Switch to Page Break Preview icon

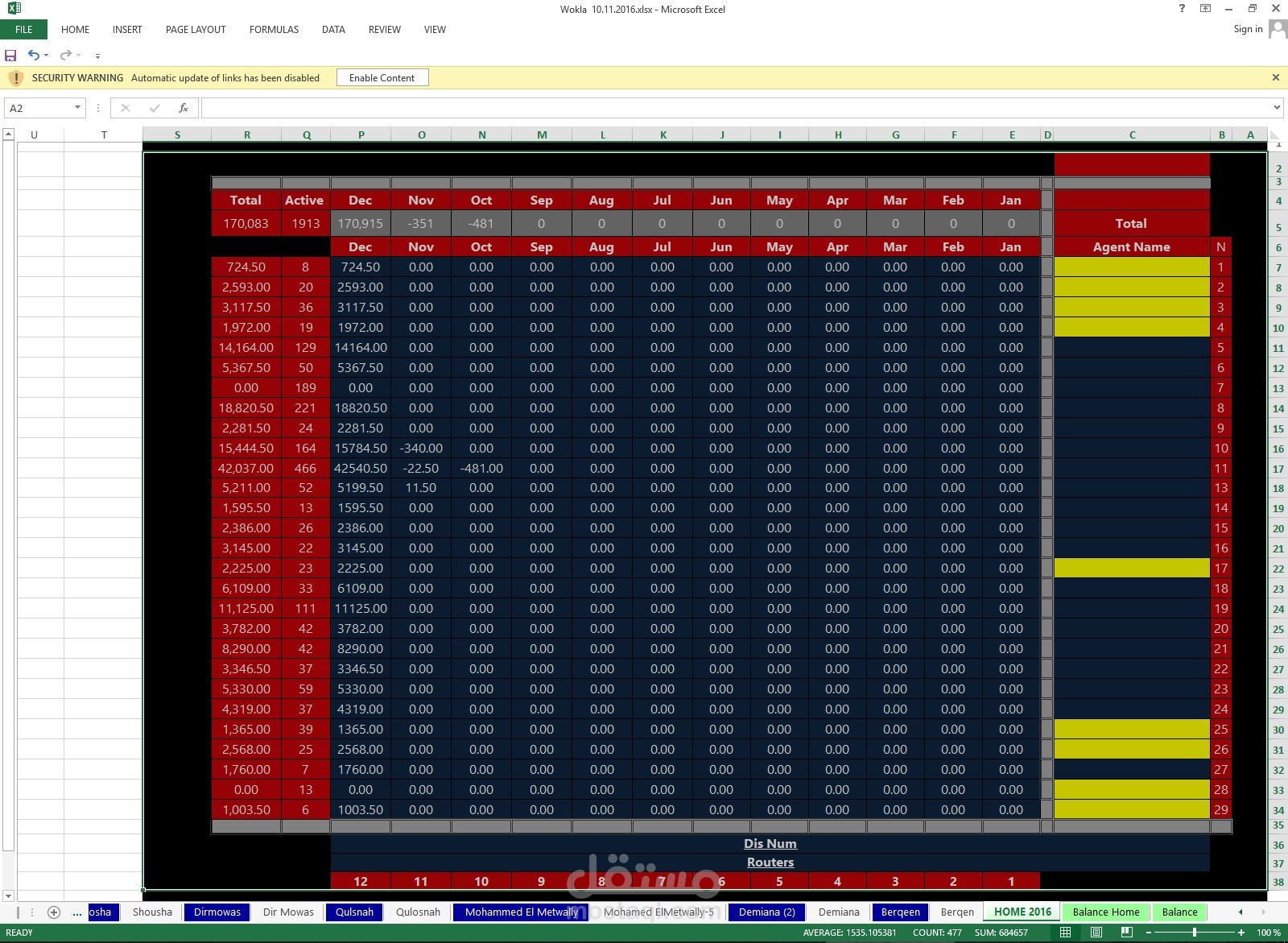(1126, 933)
